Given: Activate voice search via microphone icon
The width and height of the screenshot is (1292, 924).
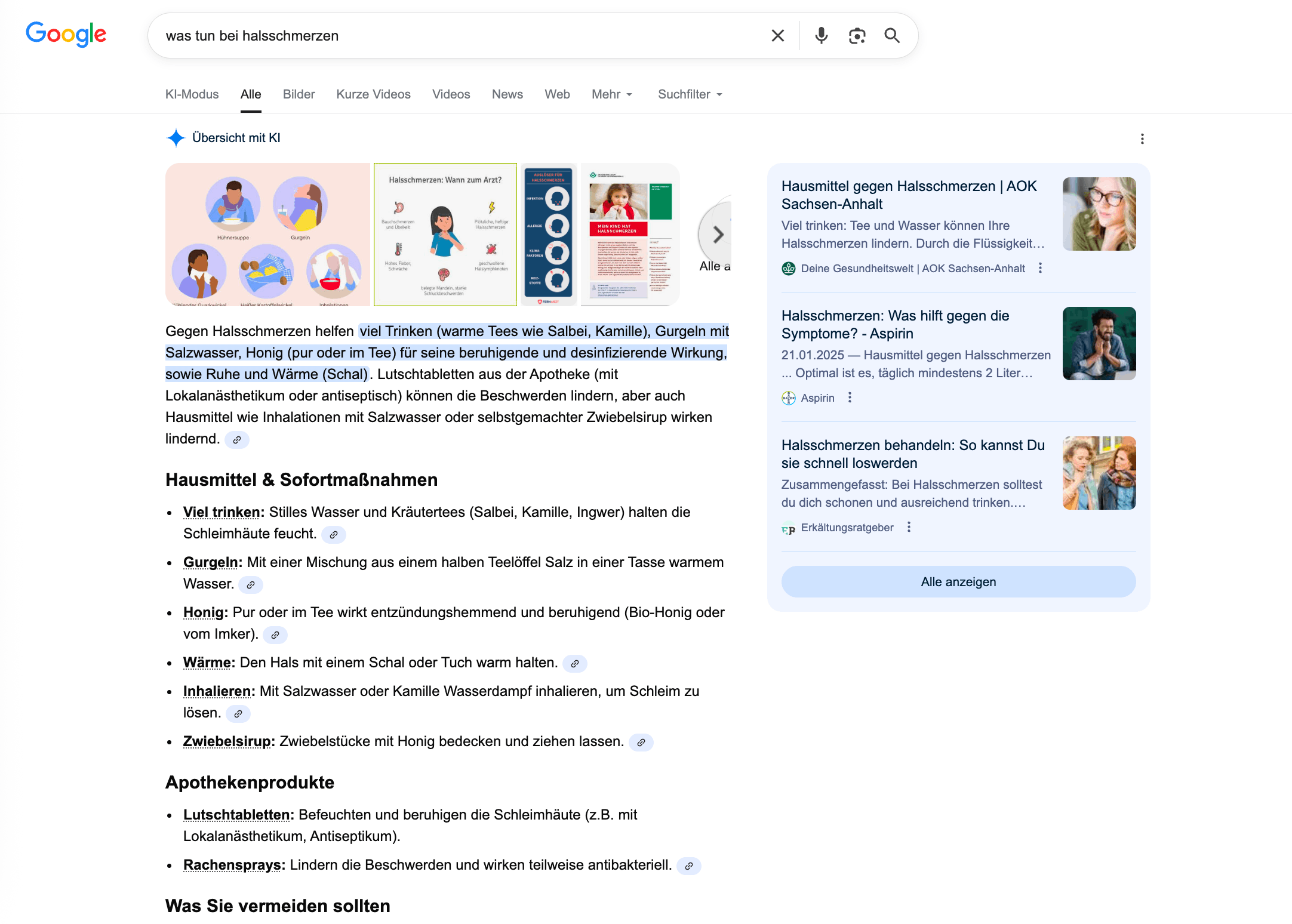Looking at the screenshot, I should [x=821, y=35].
